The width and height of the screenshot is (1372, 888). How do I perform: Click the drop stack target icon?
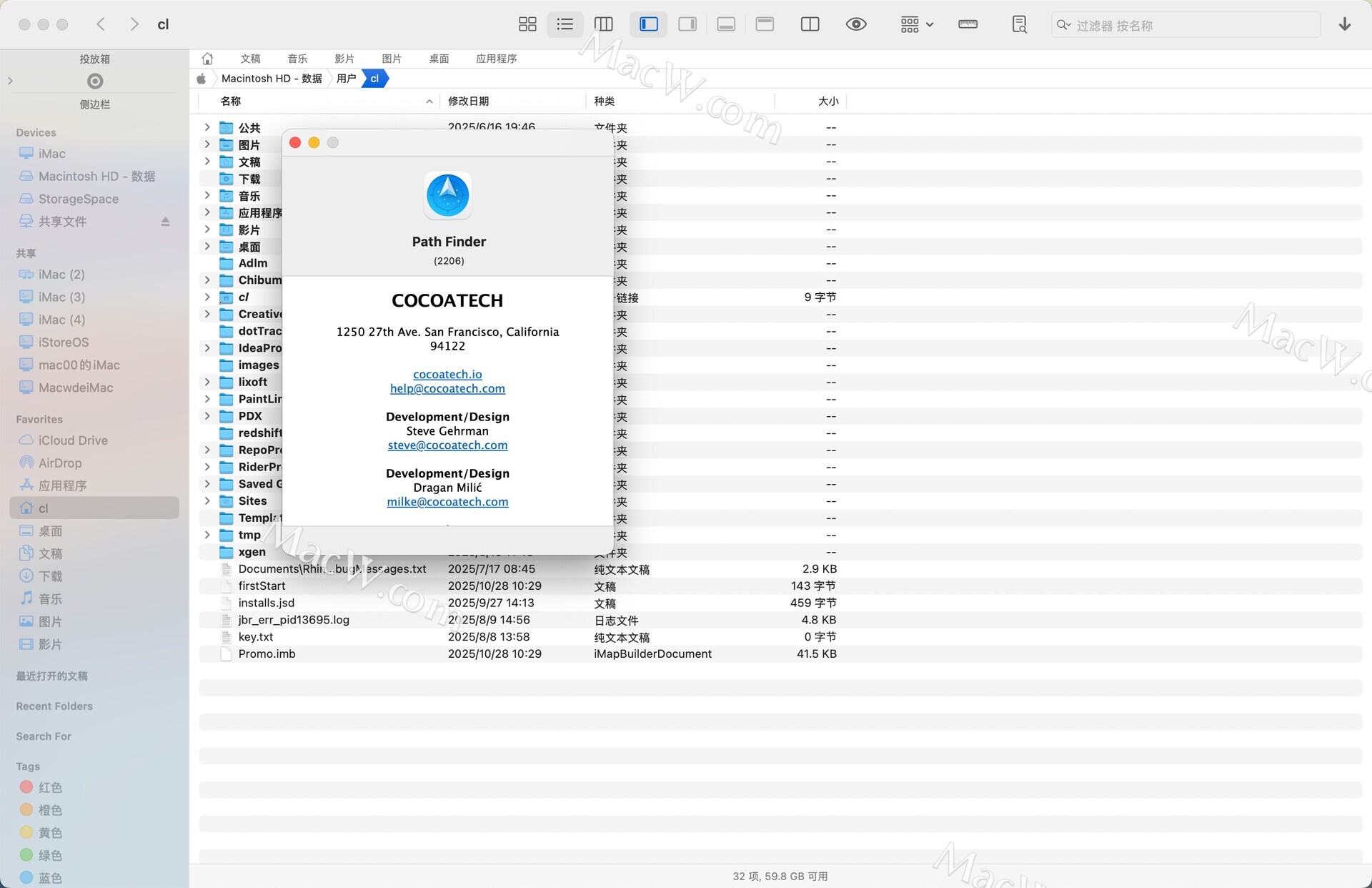pos(95,81)
